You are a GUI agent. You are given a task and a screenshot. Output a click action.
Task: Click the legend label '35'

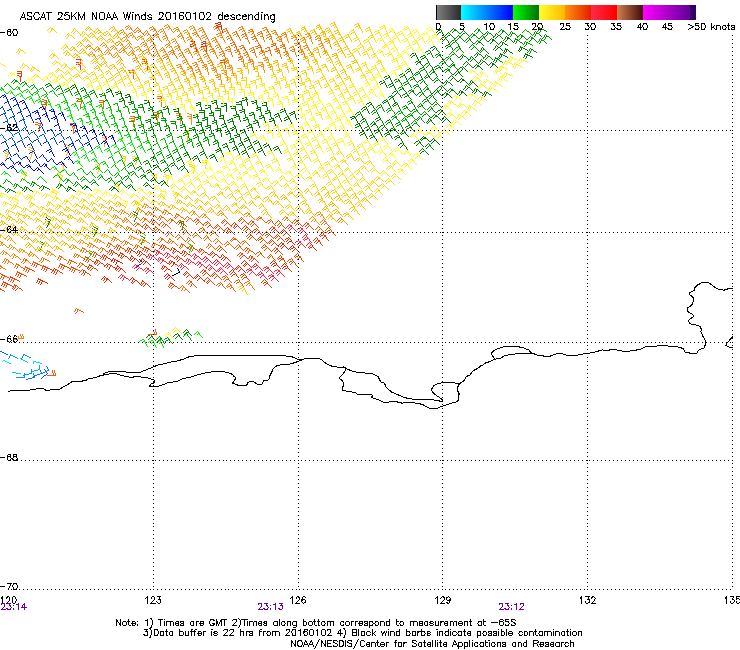[x=616, y=27]
